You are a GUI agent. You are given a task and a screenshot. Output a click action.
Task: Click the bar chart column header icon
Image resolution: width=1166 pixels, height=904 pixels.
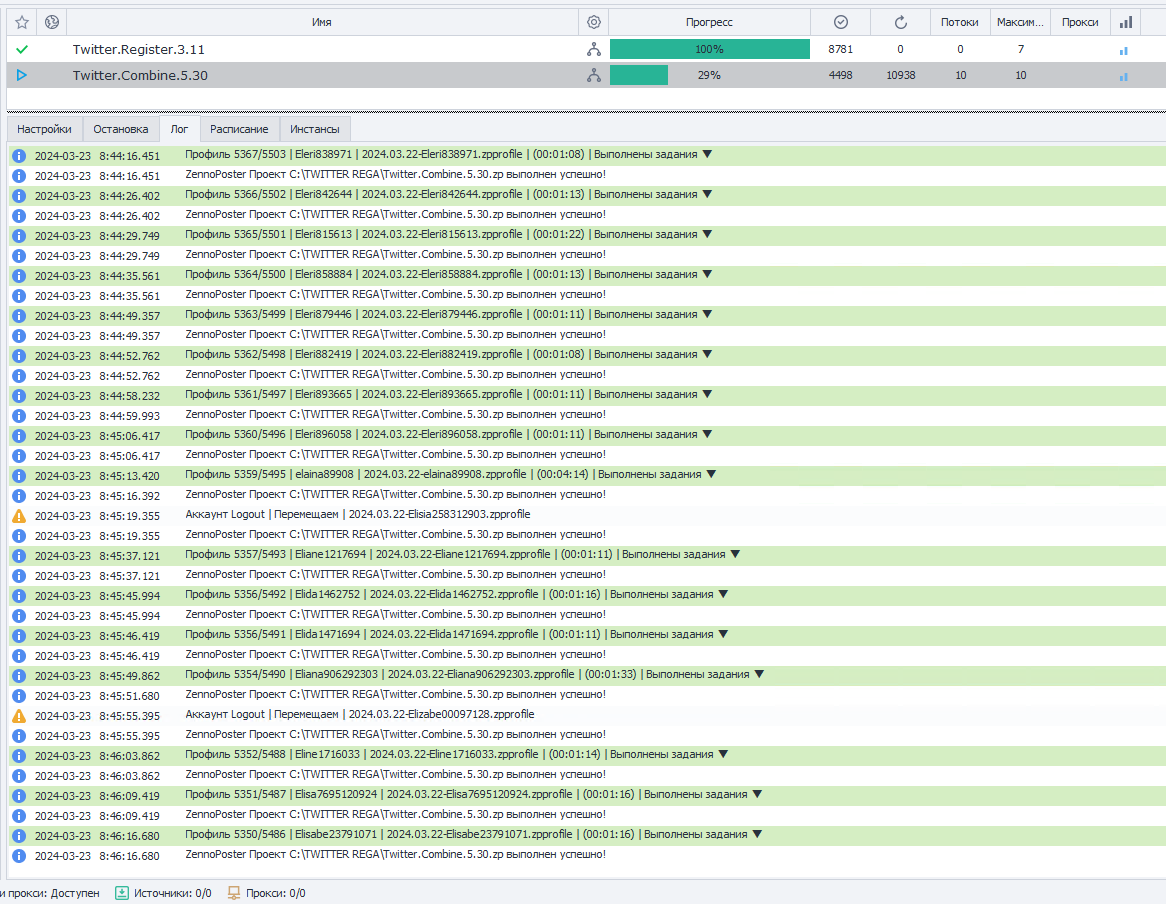pyautogui.click(x=1126, y=22)
